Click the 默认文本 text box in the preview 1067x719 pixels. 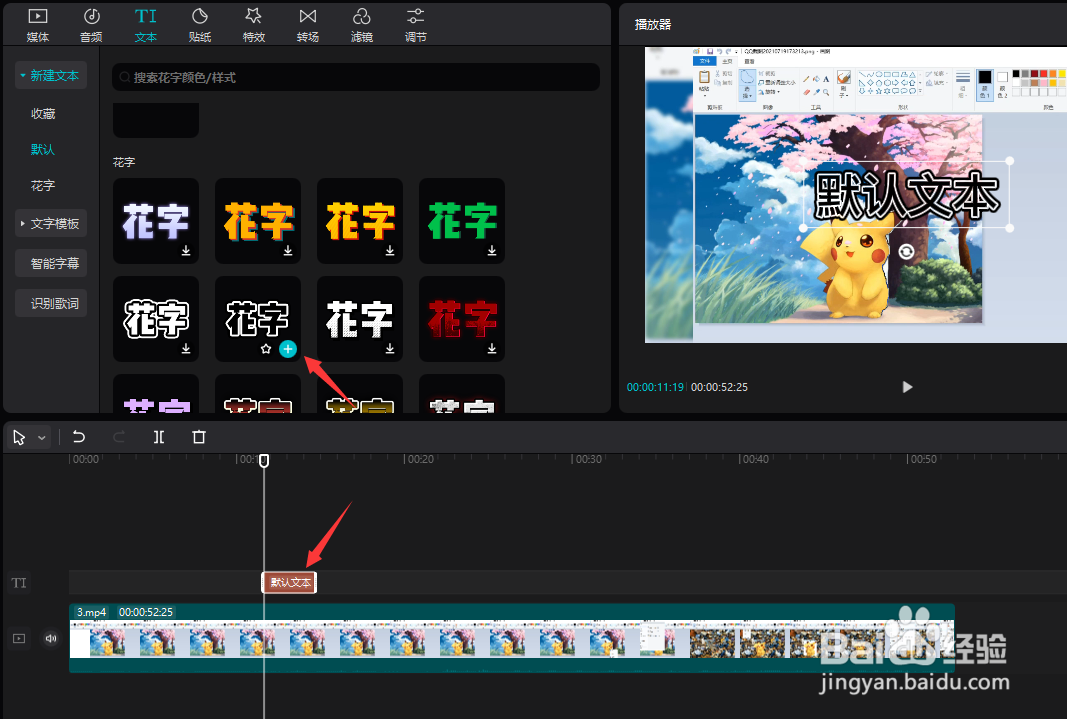906,195
